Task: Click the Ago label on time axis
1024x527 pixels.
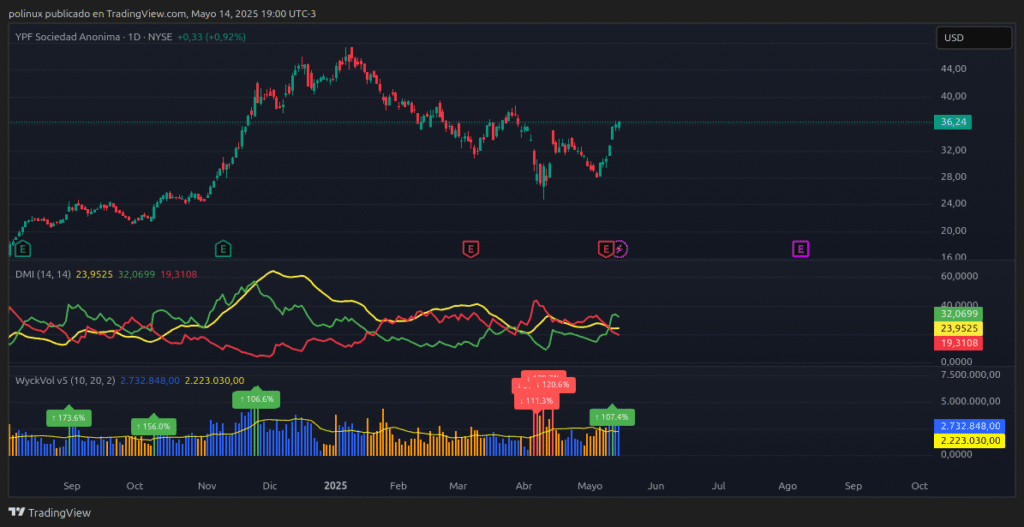Action: tap(788, 486)
